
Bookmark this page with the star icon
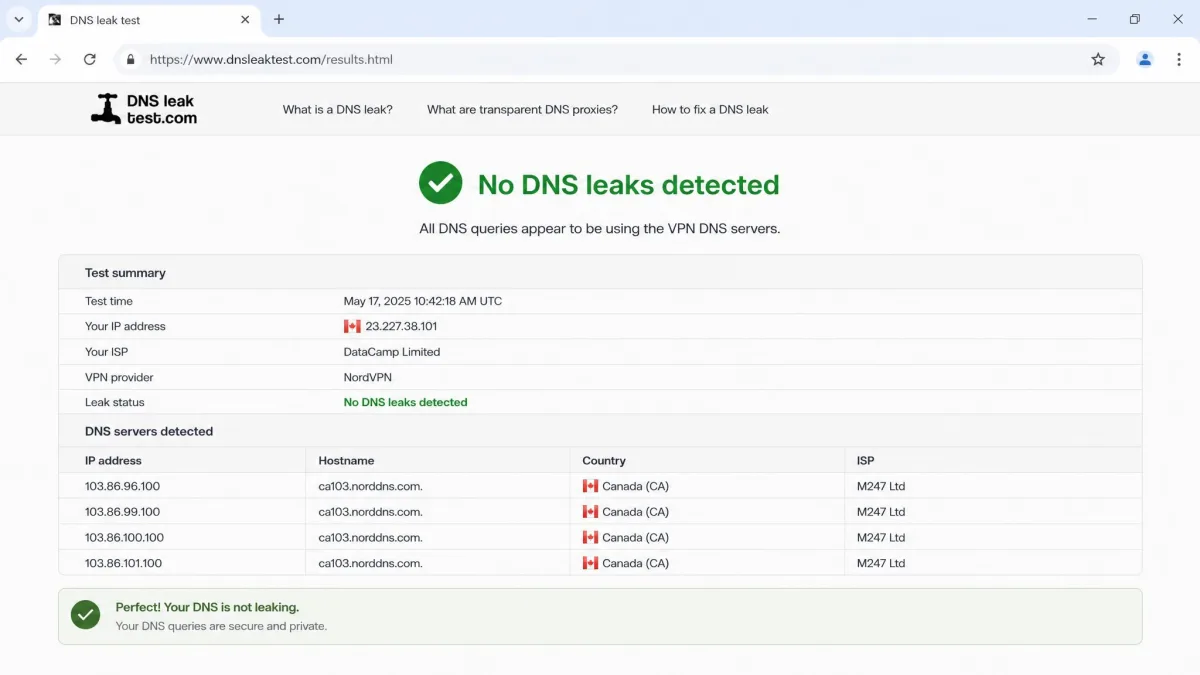click(x=1098, y=59)
